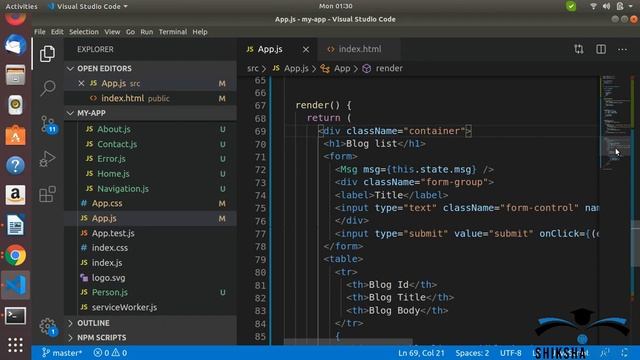Open the View menu
Viewport: 640px width, 360px height.
coord(112,32)
